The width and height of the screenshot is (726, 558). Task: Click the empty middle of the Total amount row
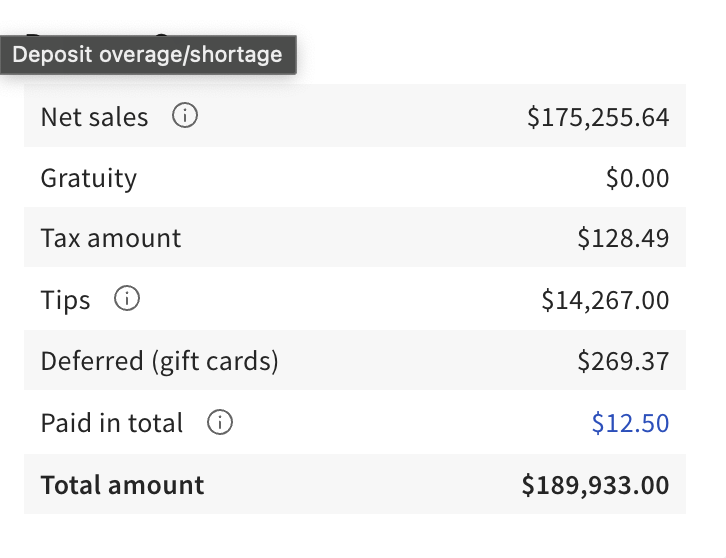pos(360,485)
